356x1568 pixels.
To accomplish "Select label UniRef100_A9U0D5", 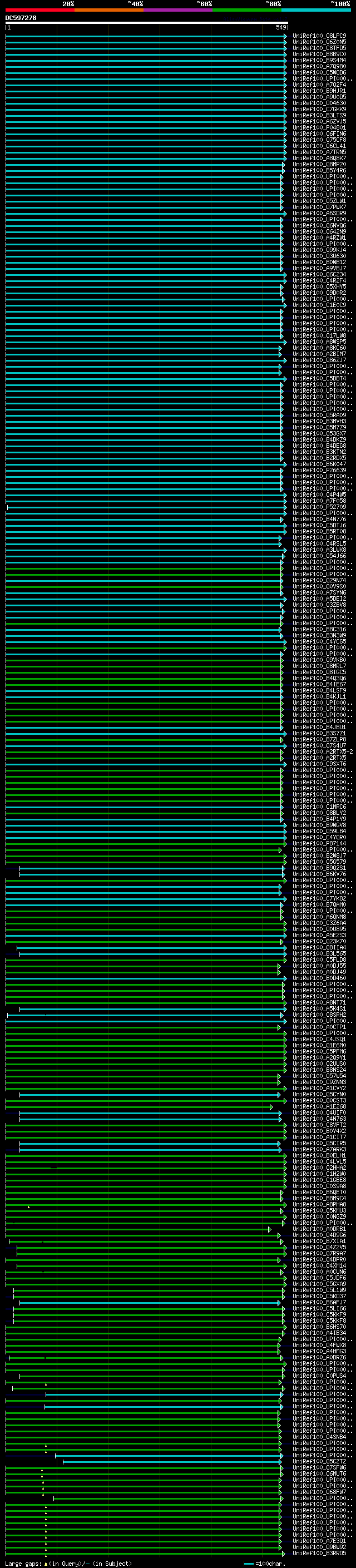I will click(x=319, y=97).
